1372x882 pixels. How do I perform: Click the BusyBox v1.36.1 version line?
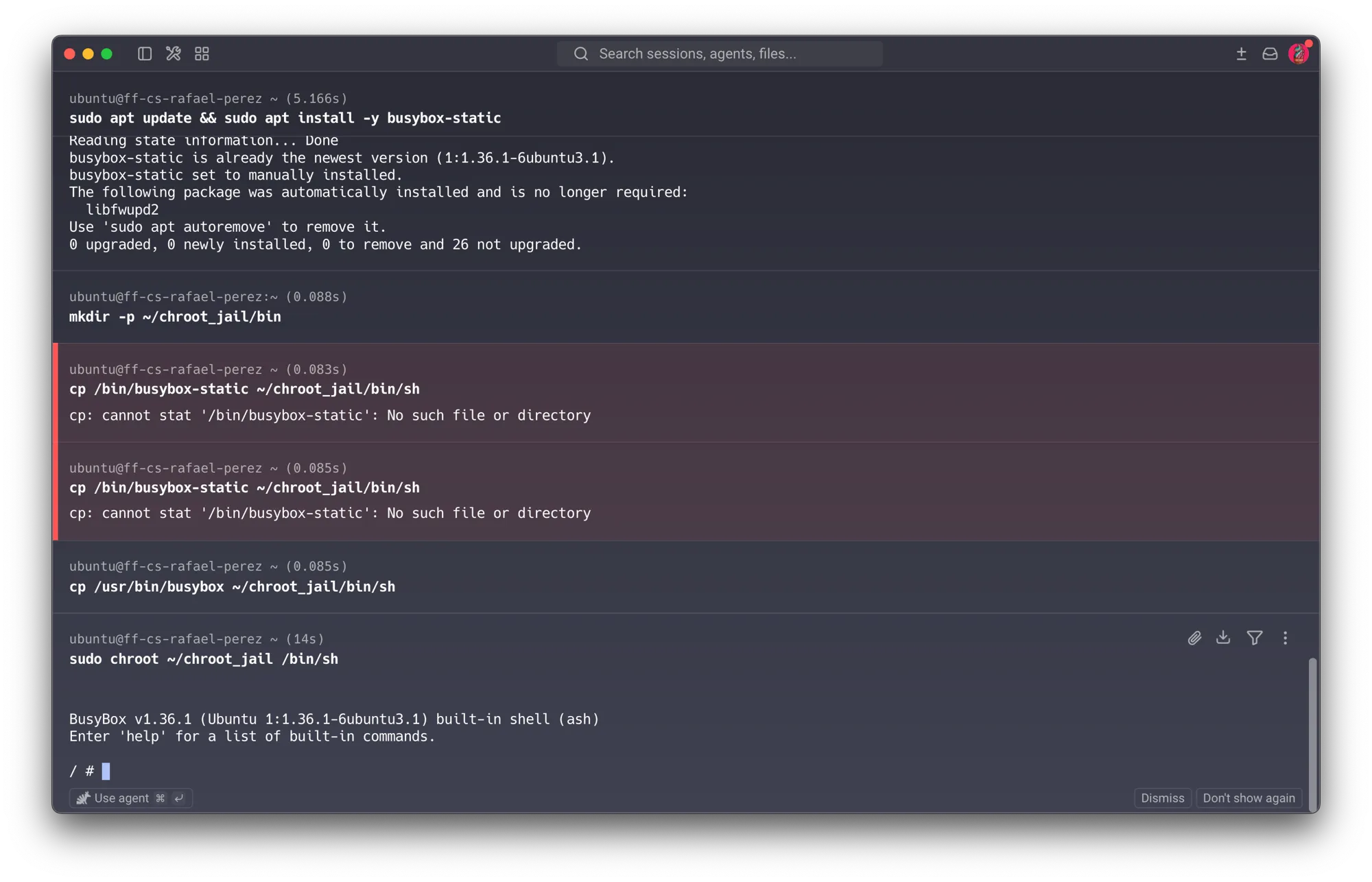coord(334,719)
